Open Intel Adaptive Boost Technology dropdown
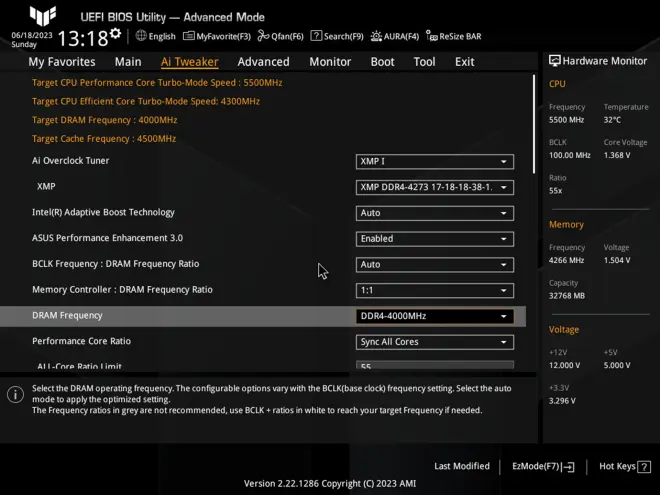660x495 pixels. tap(435, 213)
